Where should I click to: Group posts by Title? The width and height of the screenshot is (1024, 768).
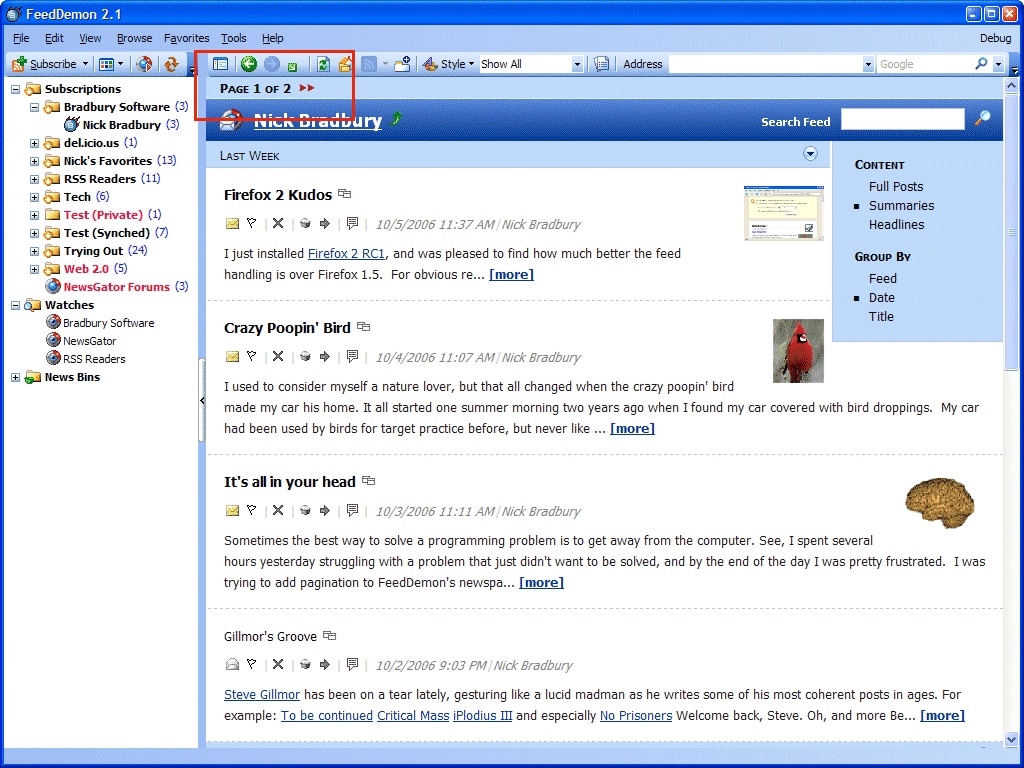881,317
